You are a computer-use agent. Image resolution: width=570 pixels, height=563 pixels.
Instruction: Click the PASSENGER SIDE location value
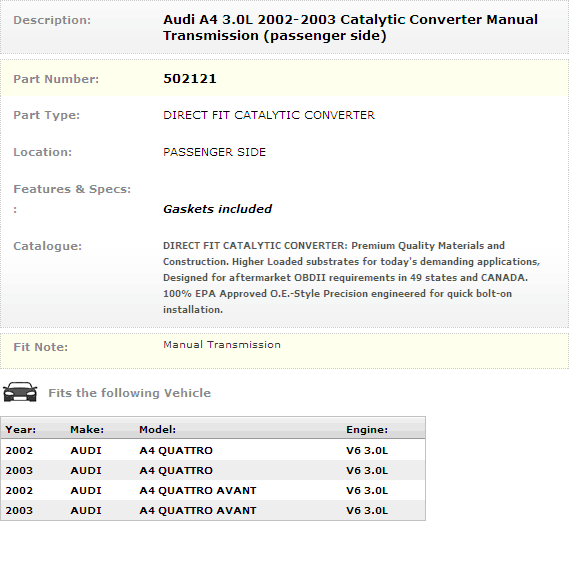214,152
